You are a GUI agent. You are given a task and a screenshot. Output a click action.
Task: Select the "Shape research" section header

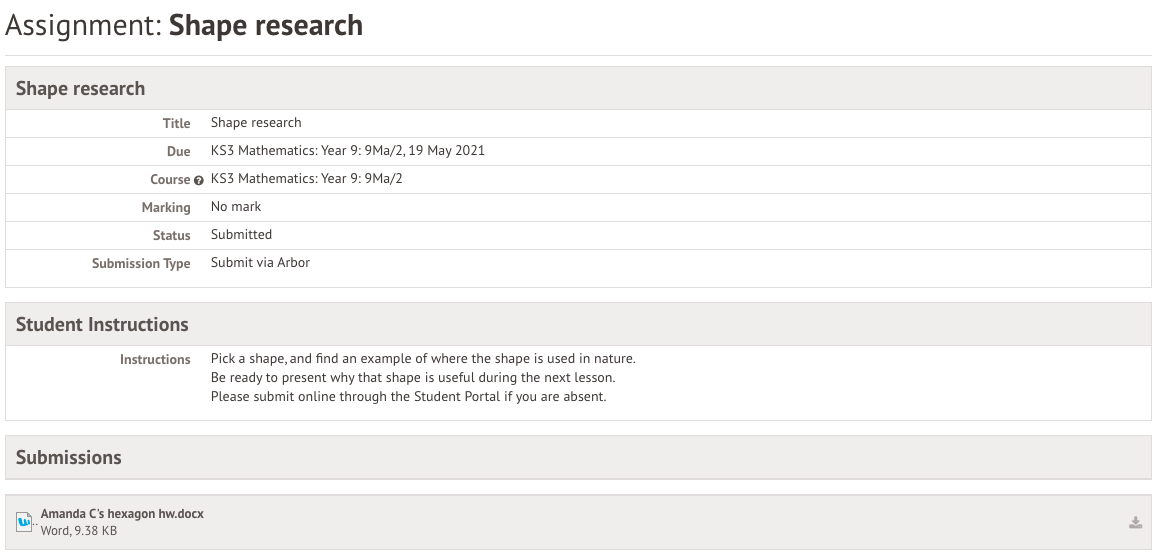[80, 88]
